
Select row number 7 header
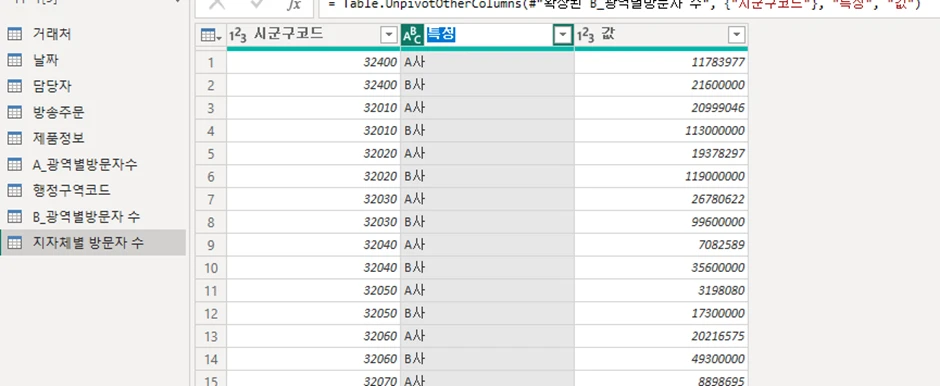(210, 199)
